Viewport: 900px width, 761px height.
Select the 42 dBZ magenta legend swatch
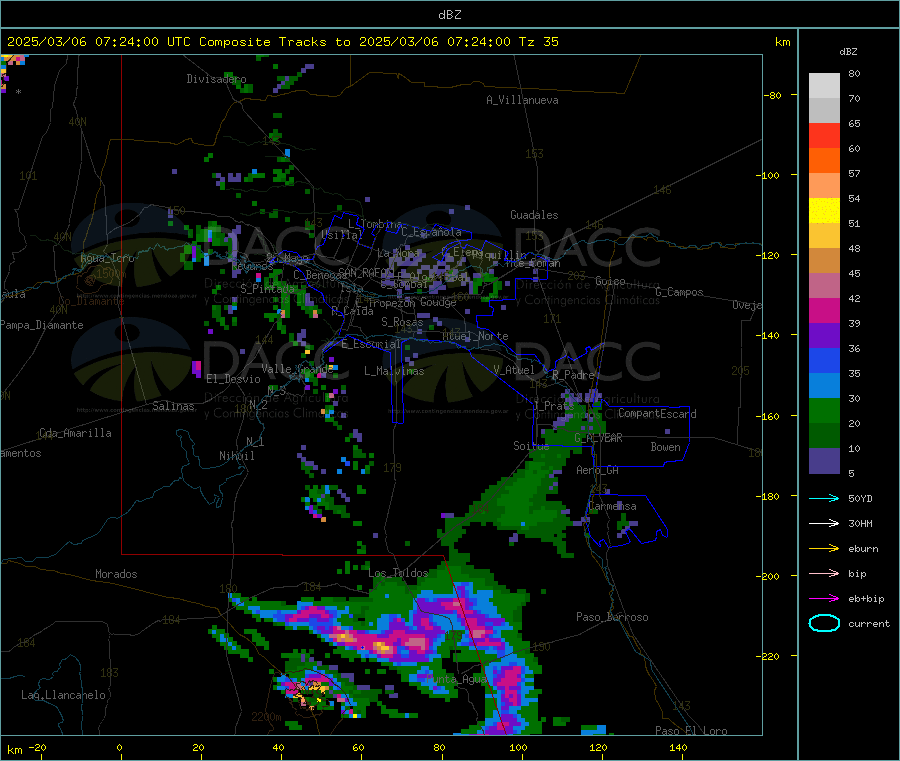[824, 310]
